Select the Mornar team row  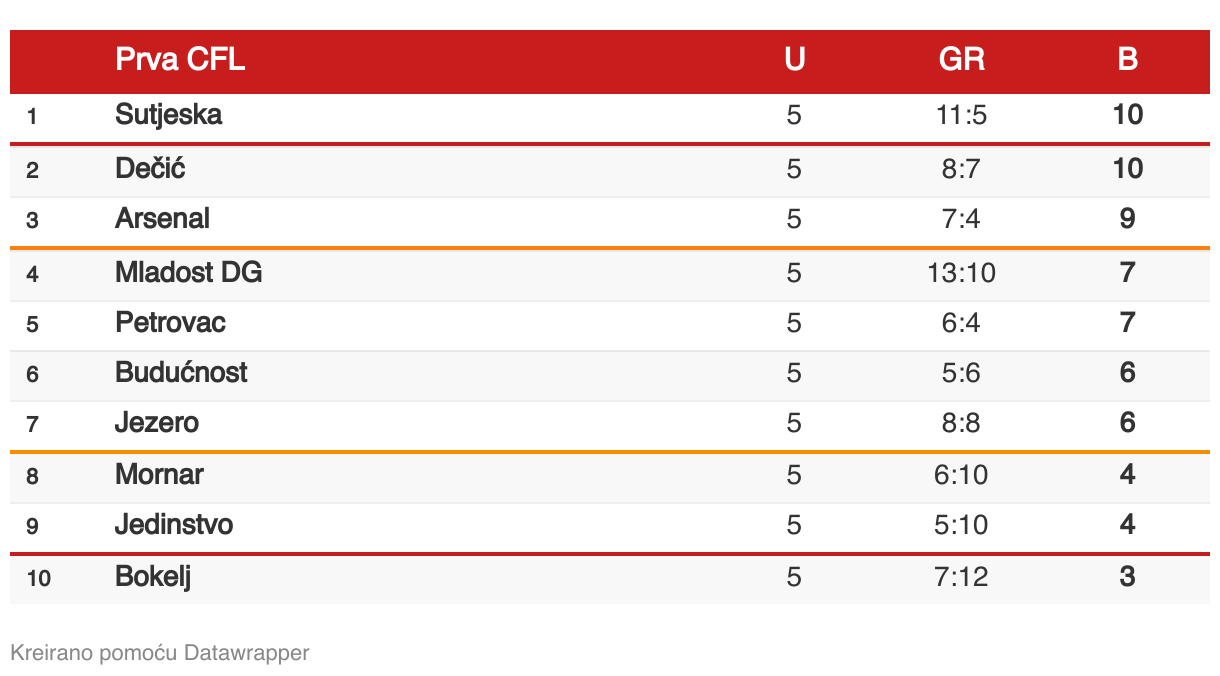[x=610, y=476]
